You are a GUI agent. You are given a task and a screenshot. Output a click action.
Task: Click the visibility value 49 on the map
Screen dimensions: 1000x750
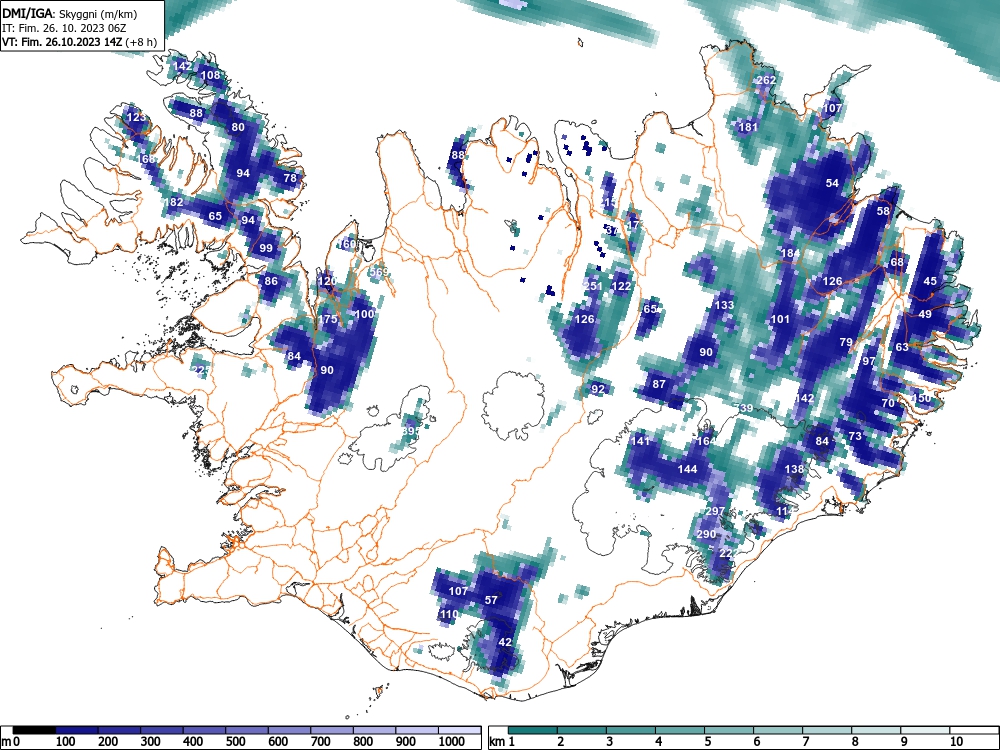[925, 314]
